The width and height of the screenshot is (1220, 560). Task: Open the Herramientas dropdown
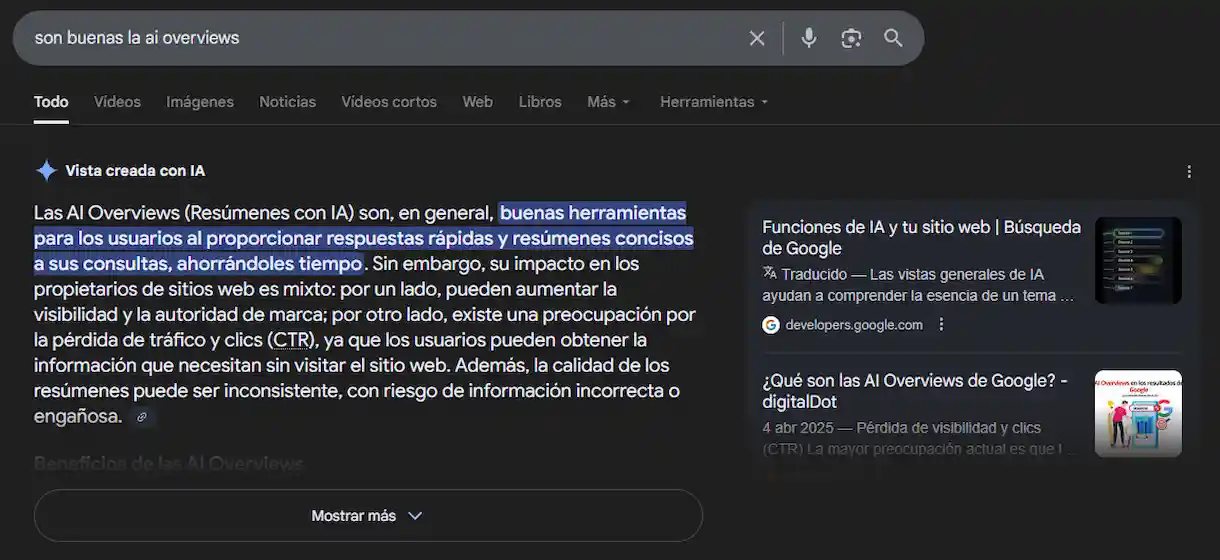point(713,102)
